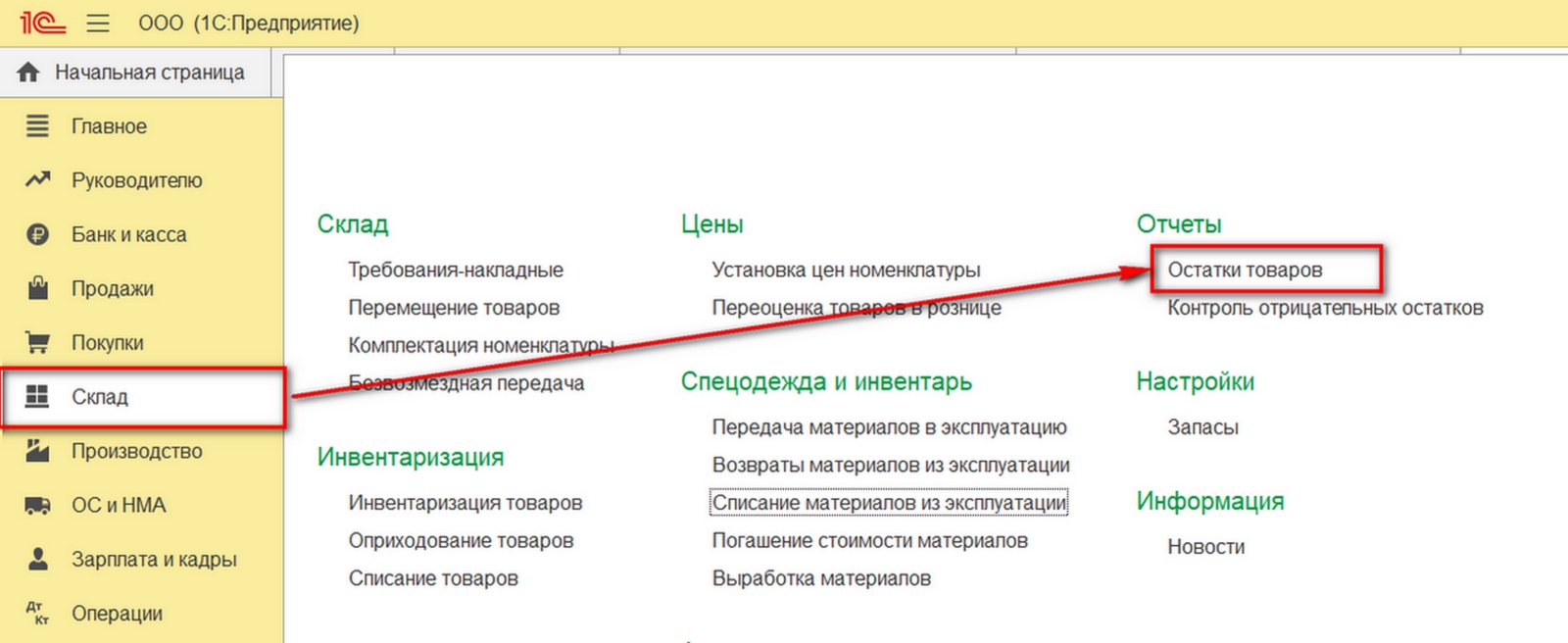Click Зарплата и кадры person icon
The image size is (1568, 643).
click(37, 559)
